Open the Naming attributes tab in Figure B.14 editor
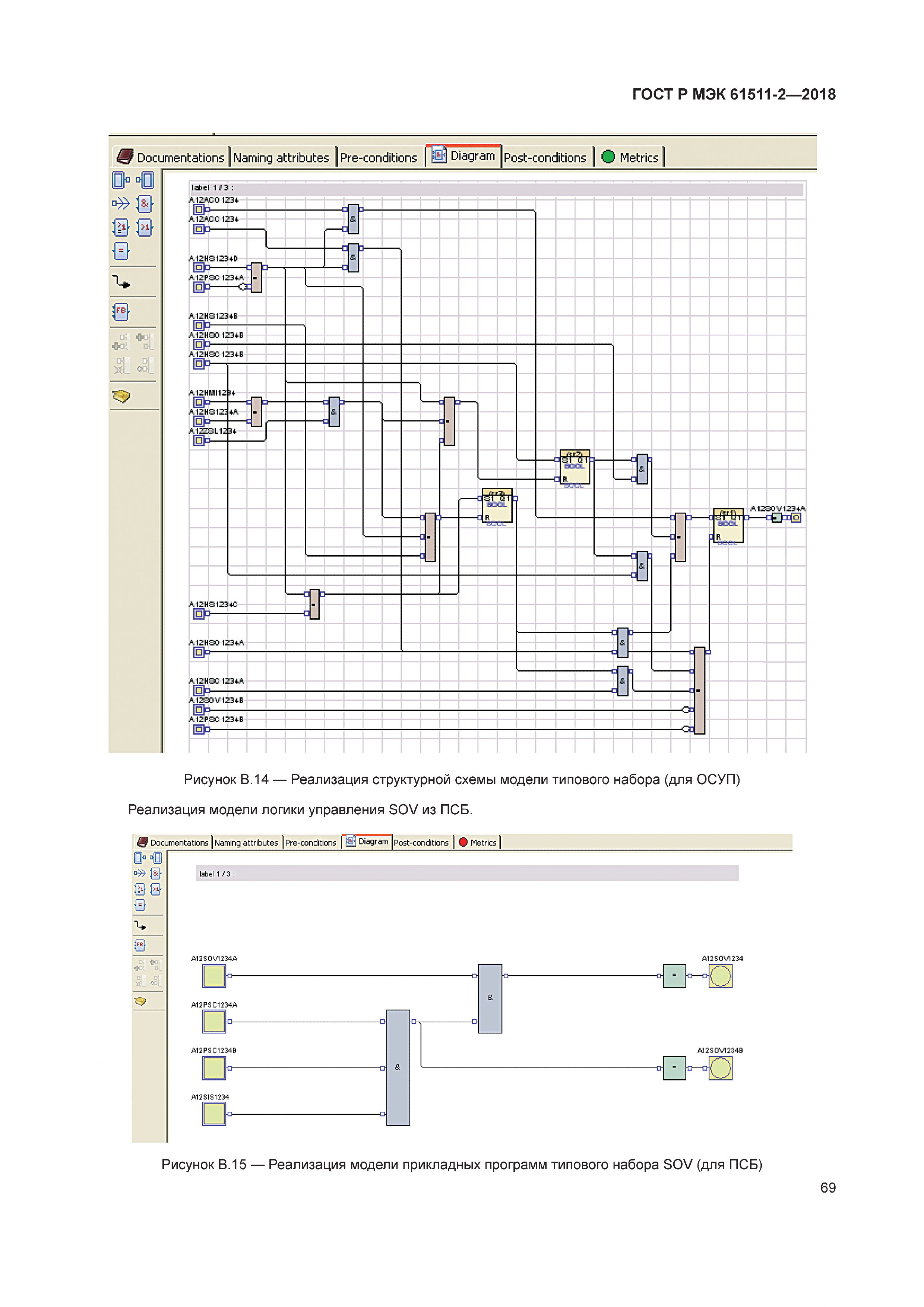 point(281,158)
